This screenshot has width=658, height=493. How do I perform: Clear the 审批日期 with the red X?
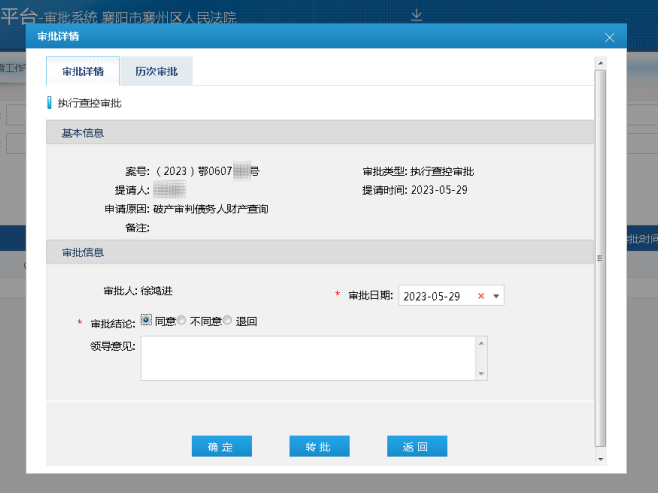tap(481, 296)
